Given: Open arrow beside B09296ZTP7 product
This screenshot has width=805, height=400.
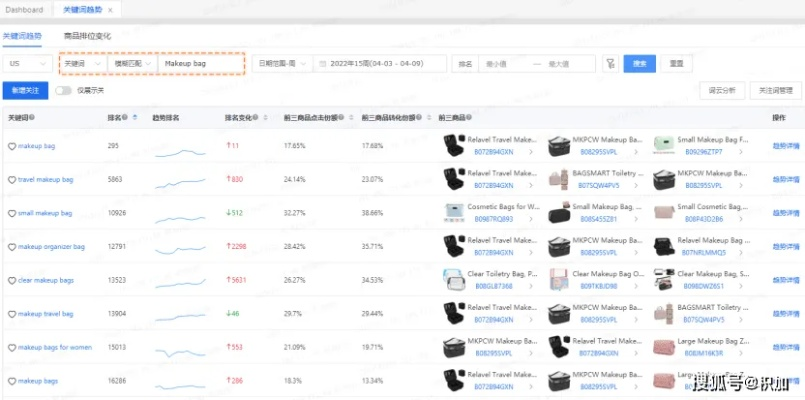Looking at the screenshot, I should 739,152.
